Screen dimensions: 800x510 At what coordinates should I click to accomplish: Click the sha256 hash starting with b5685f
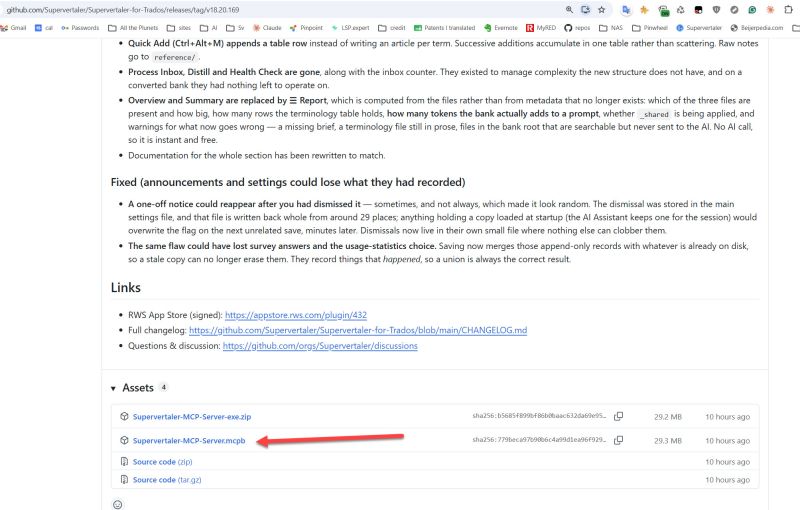[539, 416]
